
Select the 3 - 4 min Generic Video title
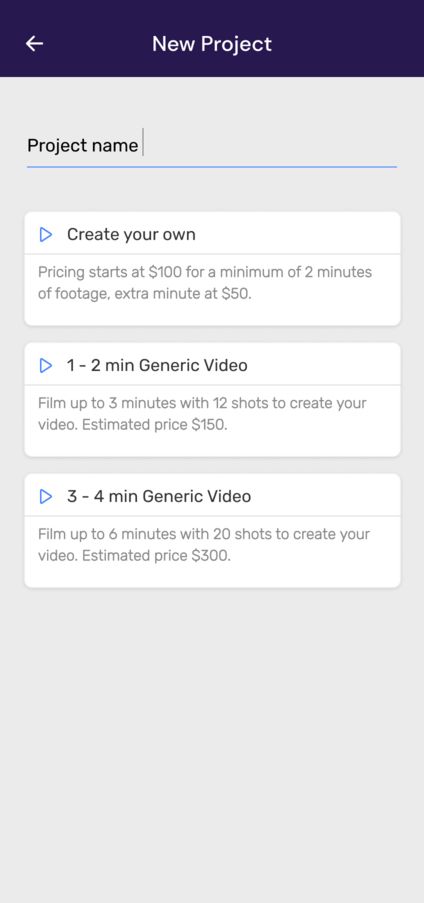coord(159,496)
